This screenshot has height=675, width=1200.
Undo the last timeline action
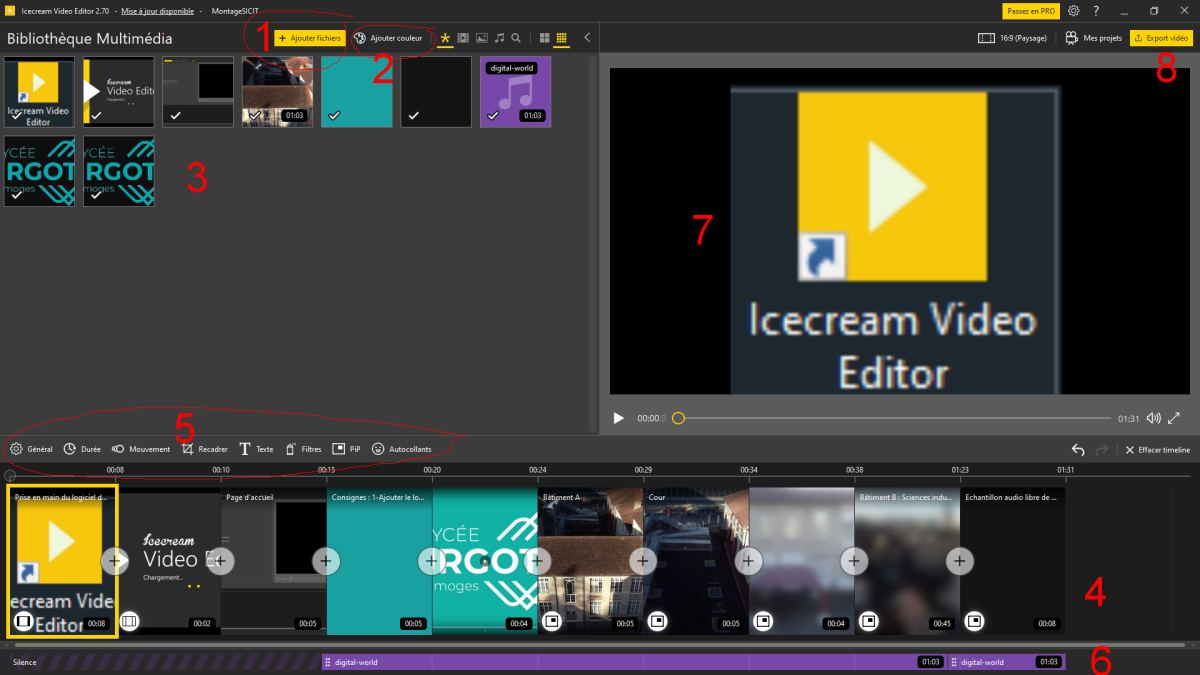(x=1078, y=450)
